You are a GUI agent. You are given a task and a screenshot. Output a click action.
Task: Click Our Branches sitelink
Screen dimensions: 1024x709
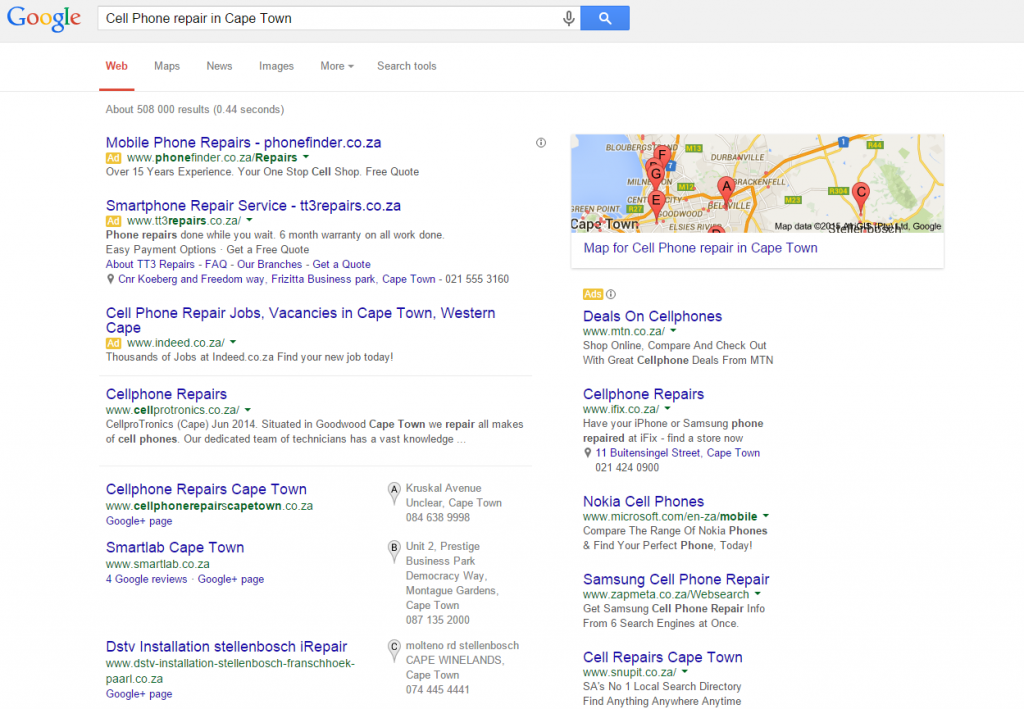[270, 264]
